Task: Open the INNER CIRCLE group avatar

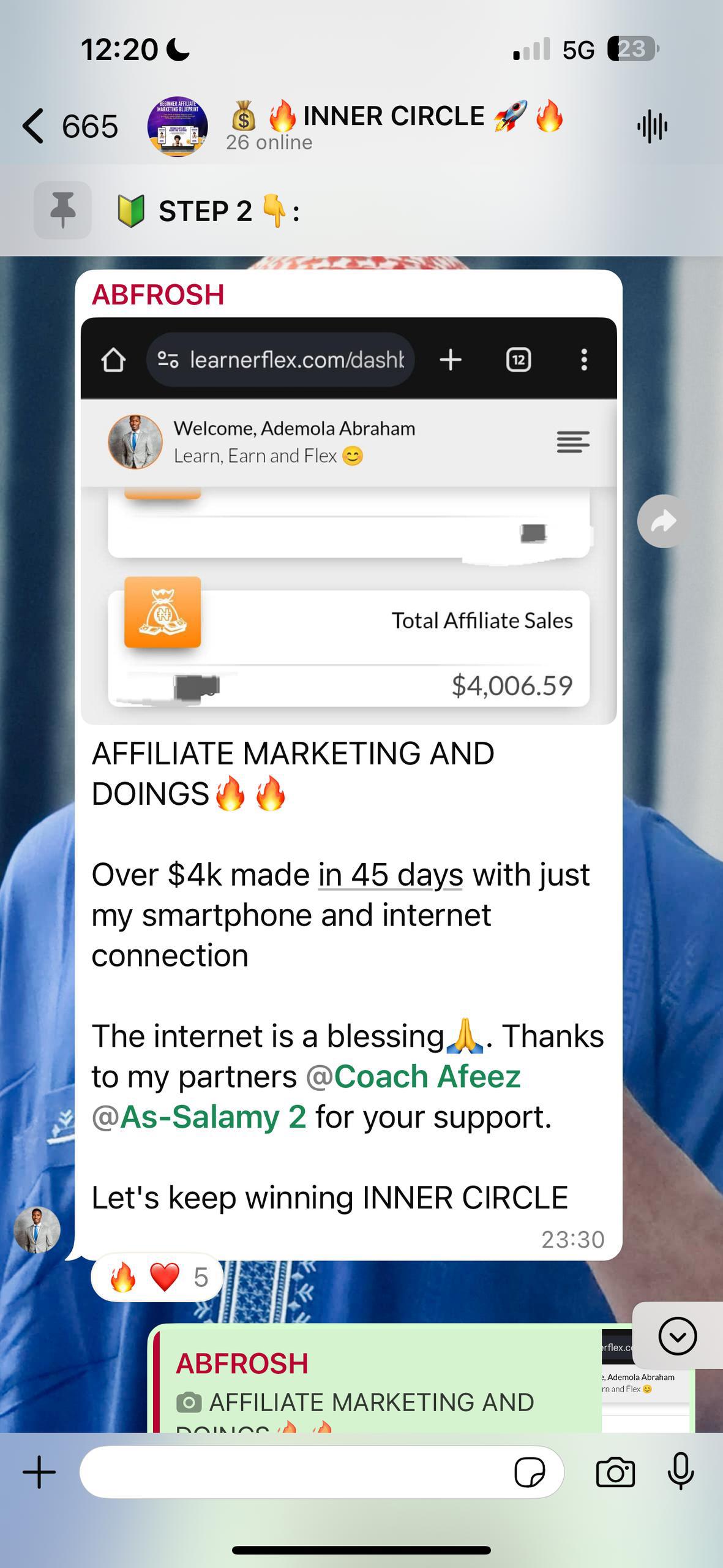Action: (178, 127)
